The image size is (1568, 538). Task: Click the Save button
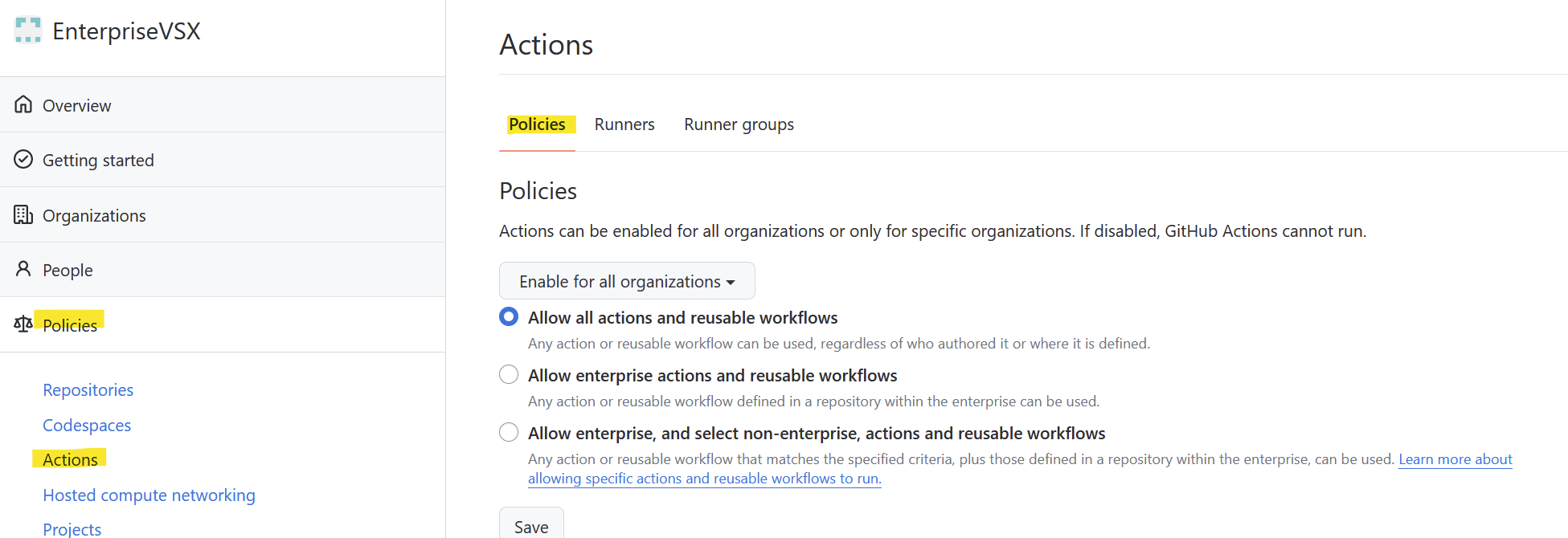(531, 526)
